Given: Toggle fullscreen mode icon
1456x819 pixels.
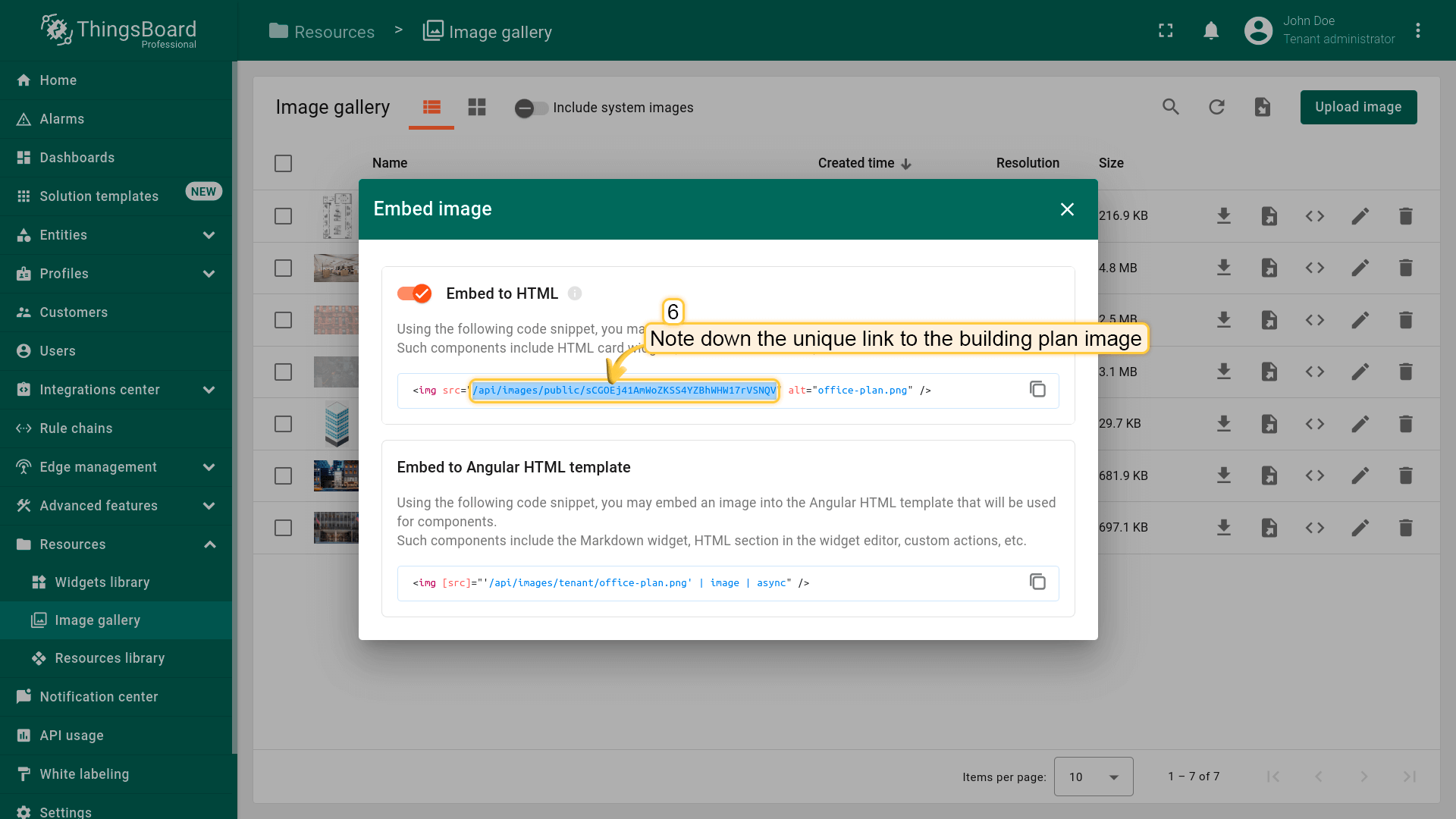Looking at the screenshot, I should (x=1166, y=31).
